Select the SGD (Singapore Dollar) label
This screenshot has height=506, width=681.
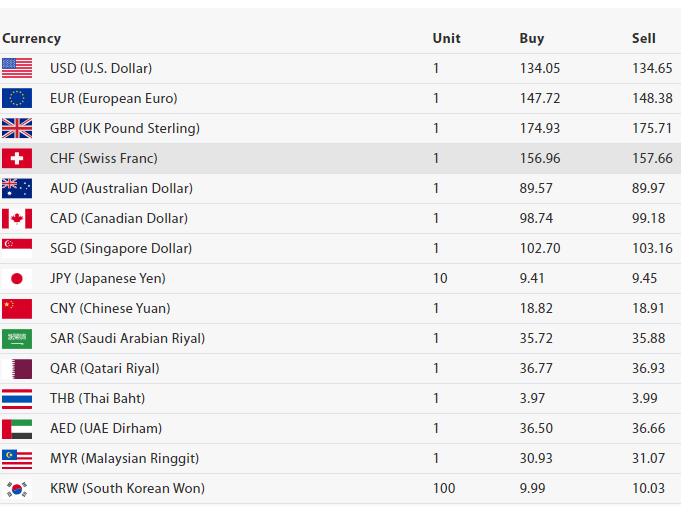click(121, 248)
